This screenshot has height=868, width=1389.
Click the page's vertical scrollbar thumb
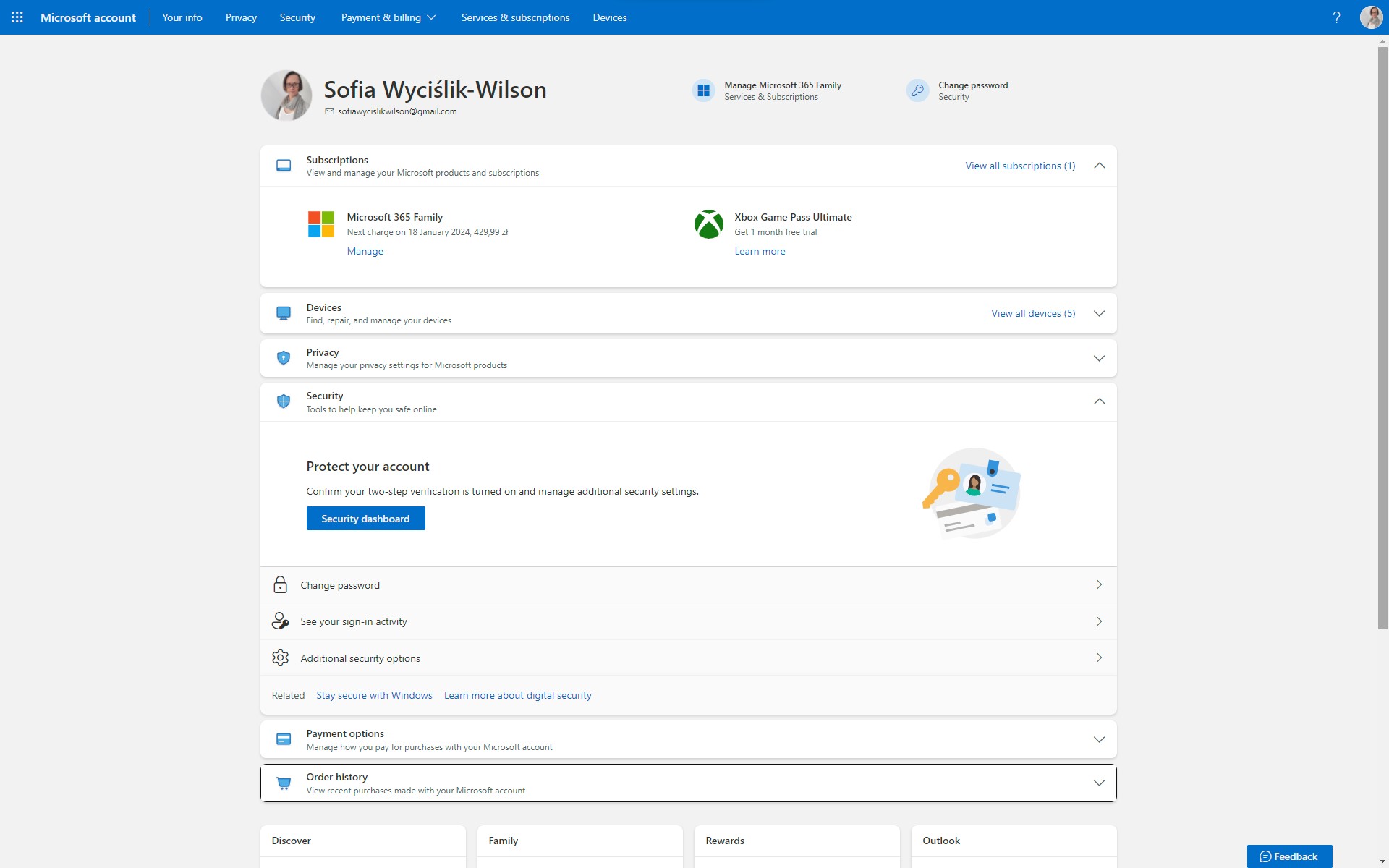(1382, 338)
